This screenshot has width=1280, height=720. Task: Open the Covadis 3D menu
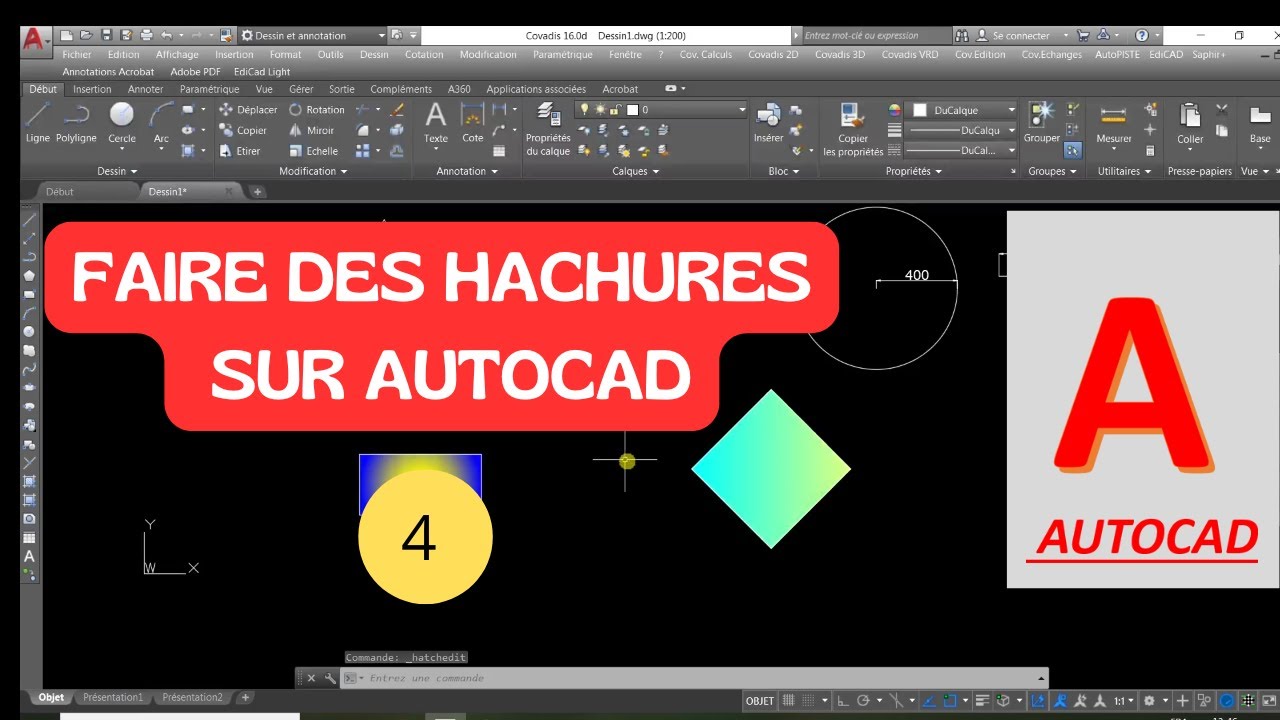coord(839,55)
